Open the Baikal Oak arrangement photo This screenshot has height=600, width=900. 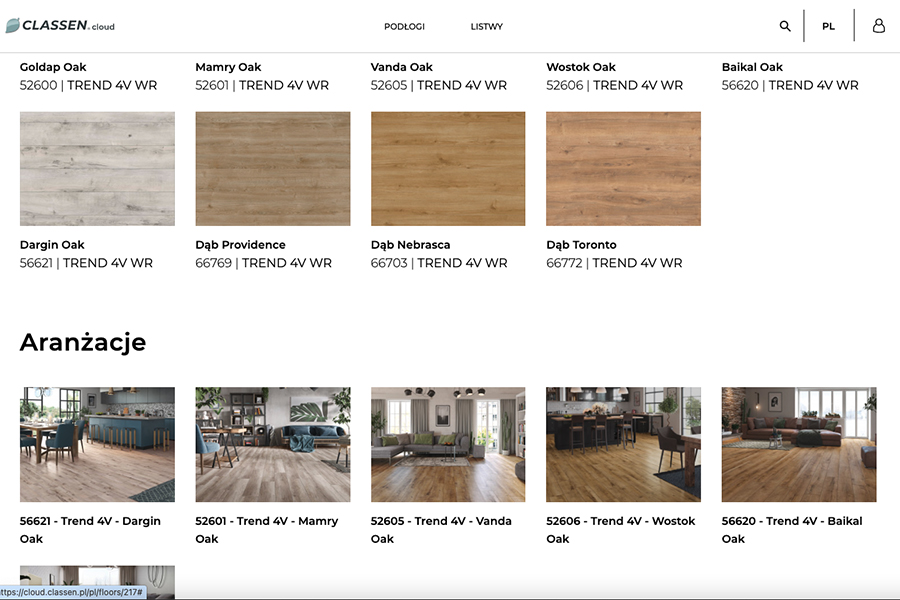coord(799,444)
